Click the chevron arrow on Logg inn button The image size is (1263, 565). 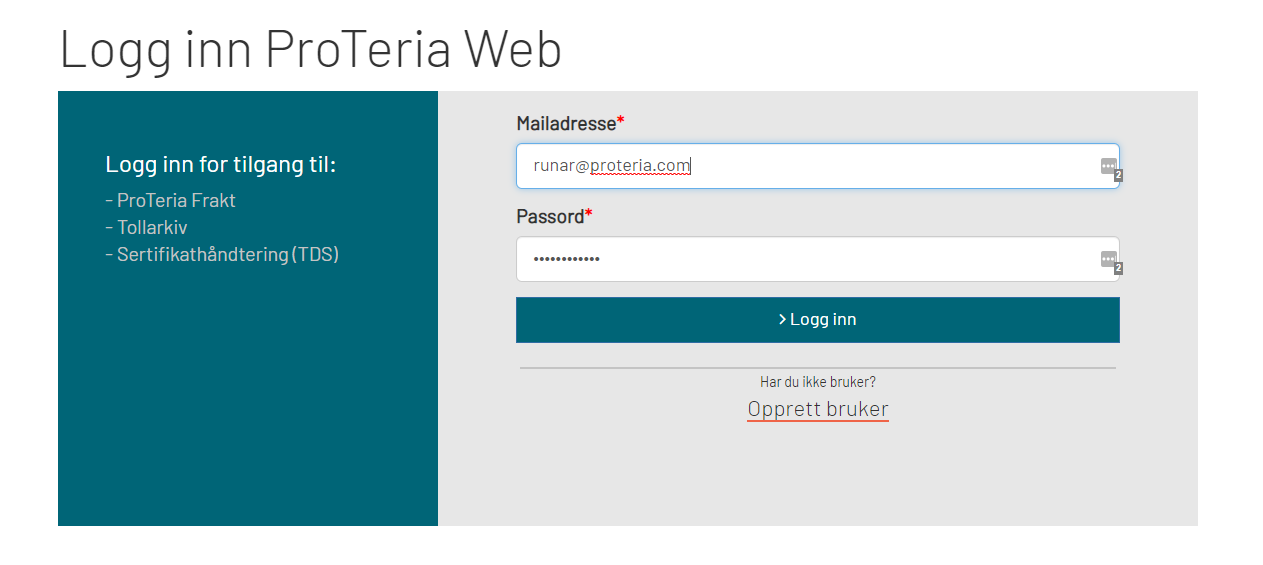pos(782,320)
